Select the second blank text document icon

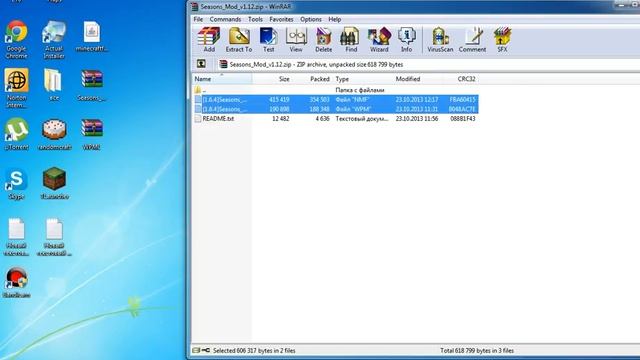point(54,237)
